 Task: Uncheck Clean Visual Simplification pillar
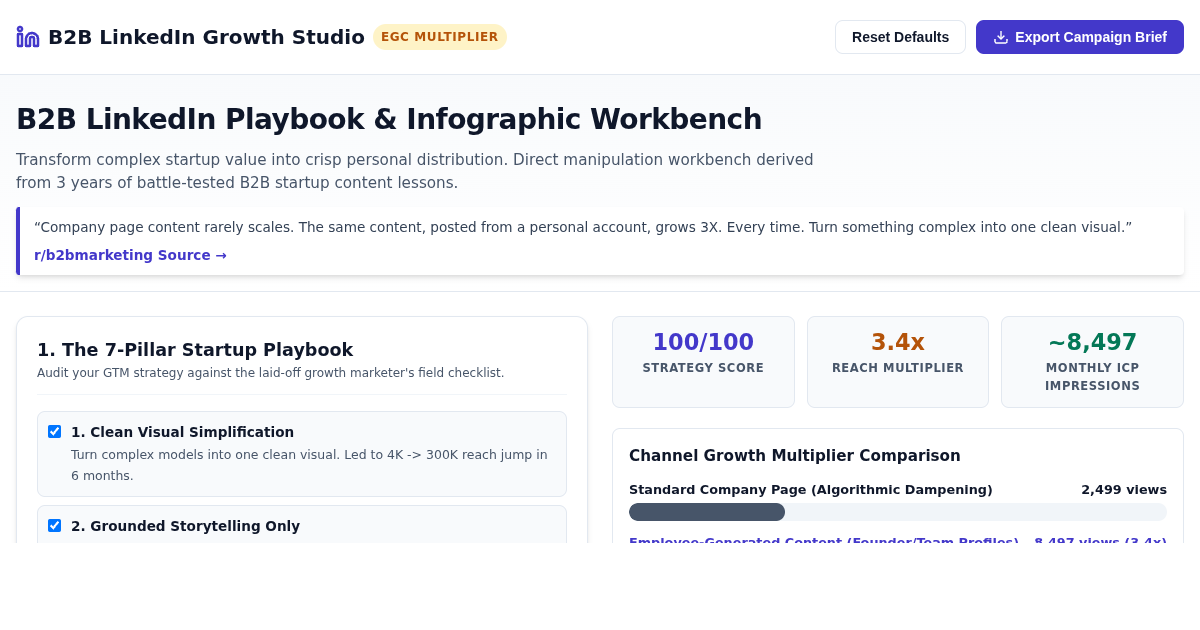[x=54, y=432]
